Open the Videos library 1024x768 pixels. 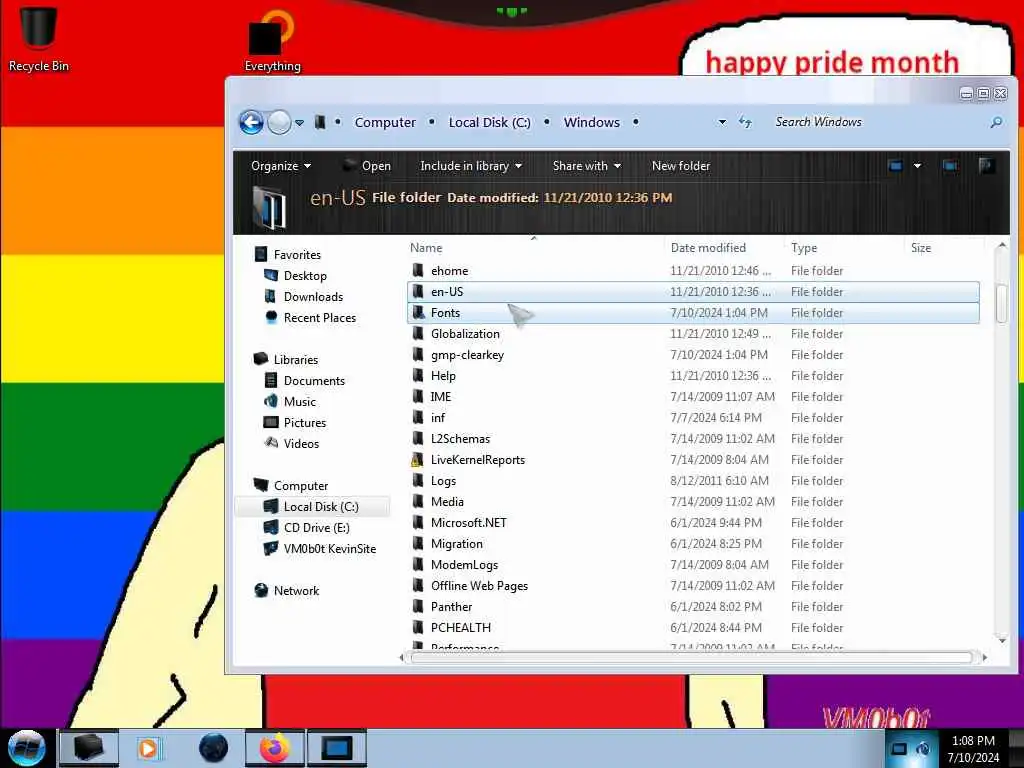tap(301, 443)
